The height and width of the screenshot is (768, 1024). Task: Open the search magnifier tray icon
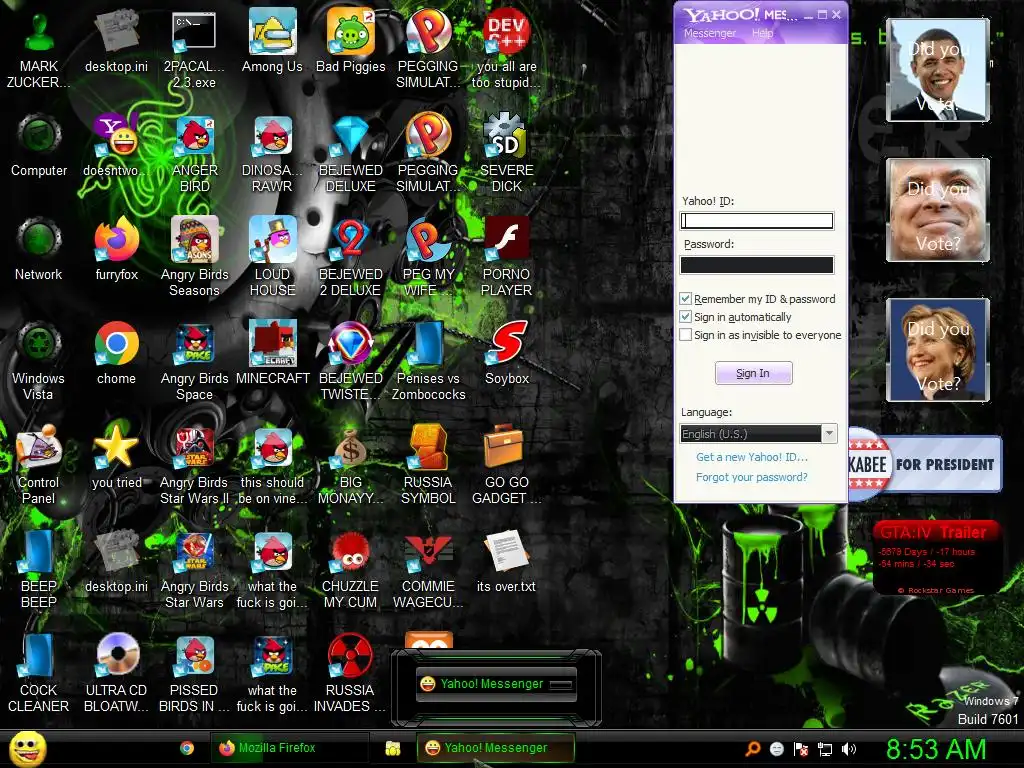click(753, 749)
